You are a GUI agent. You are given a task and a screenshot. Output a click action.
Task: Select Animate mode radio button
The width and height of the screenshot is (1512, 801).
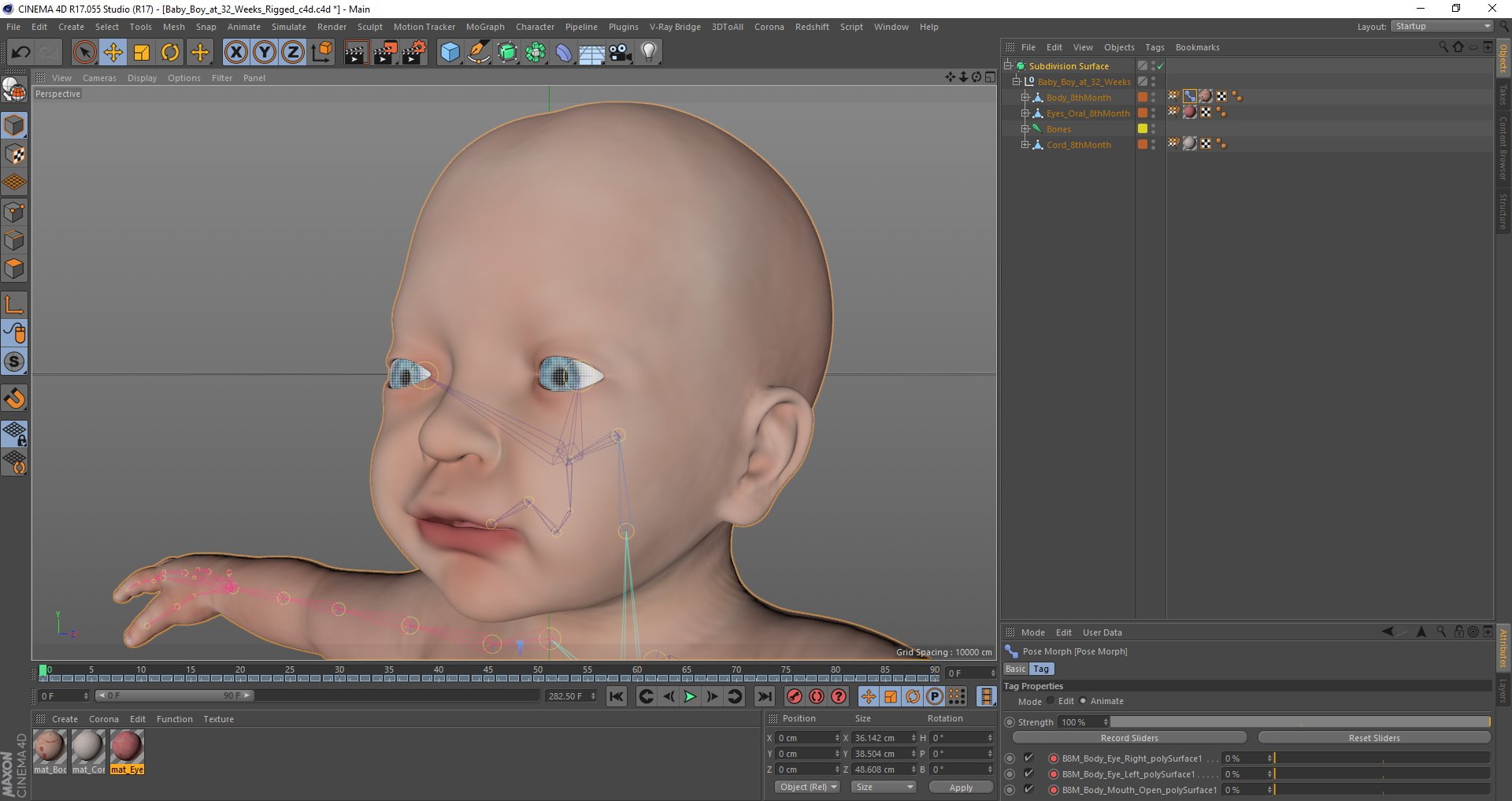[1083, 700]
